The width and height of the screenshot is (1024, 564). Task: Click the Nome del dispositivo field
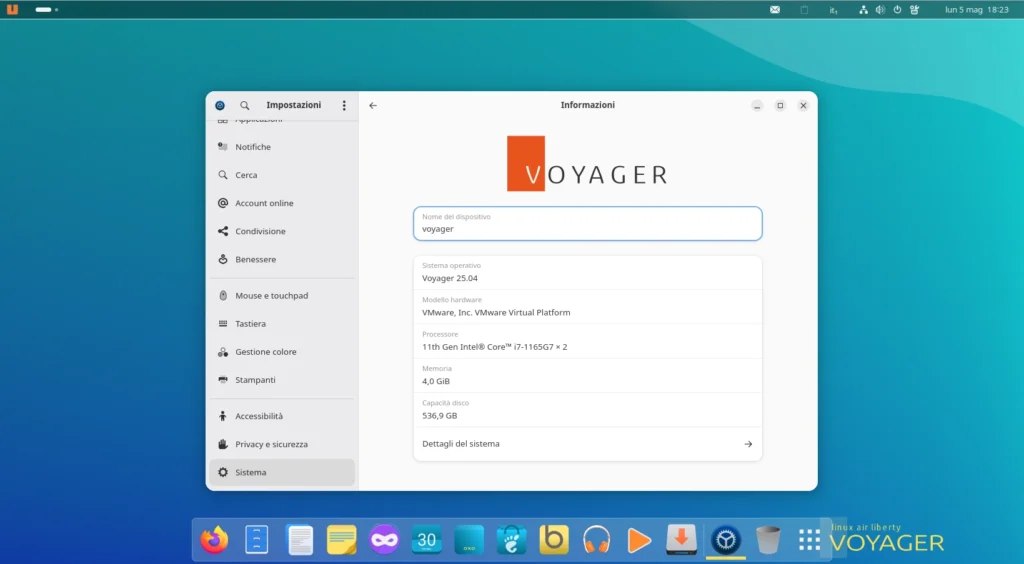tap(587, 224)
